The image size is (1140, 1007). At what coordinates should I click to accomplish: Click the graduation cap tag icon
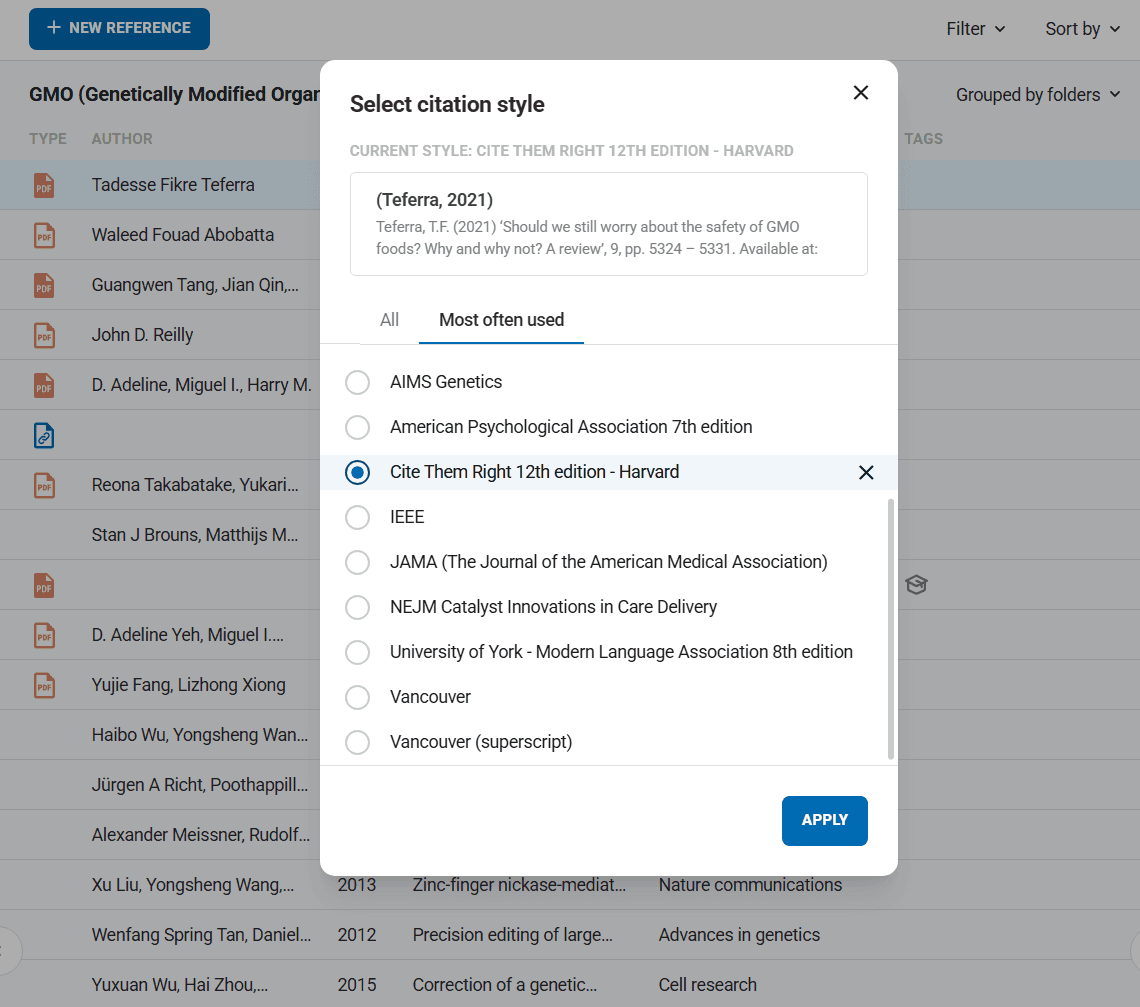[916, 585]
